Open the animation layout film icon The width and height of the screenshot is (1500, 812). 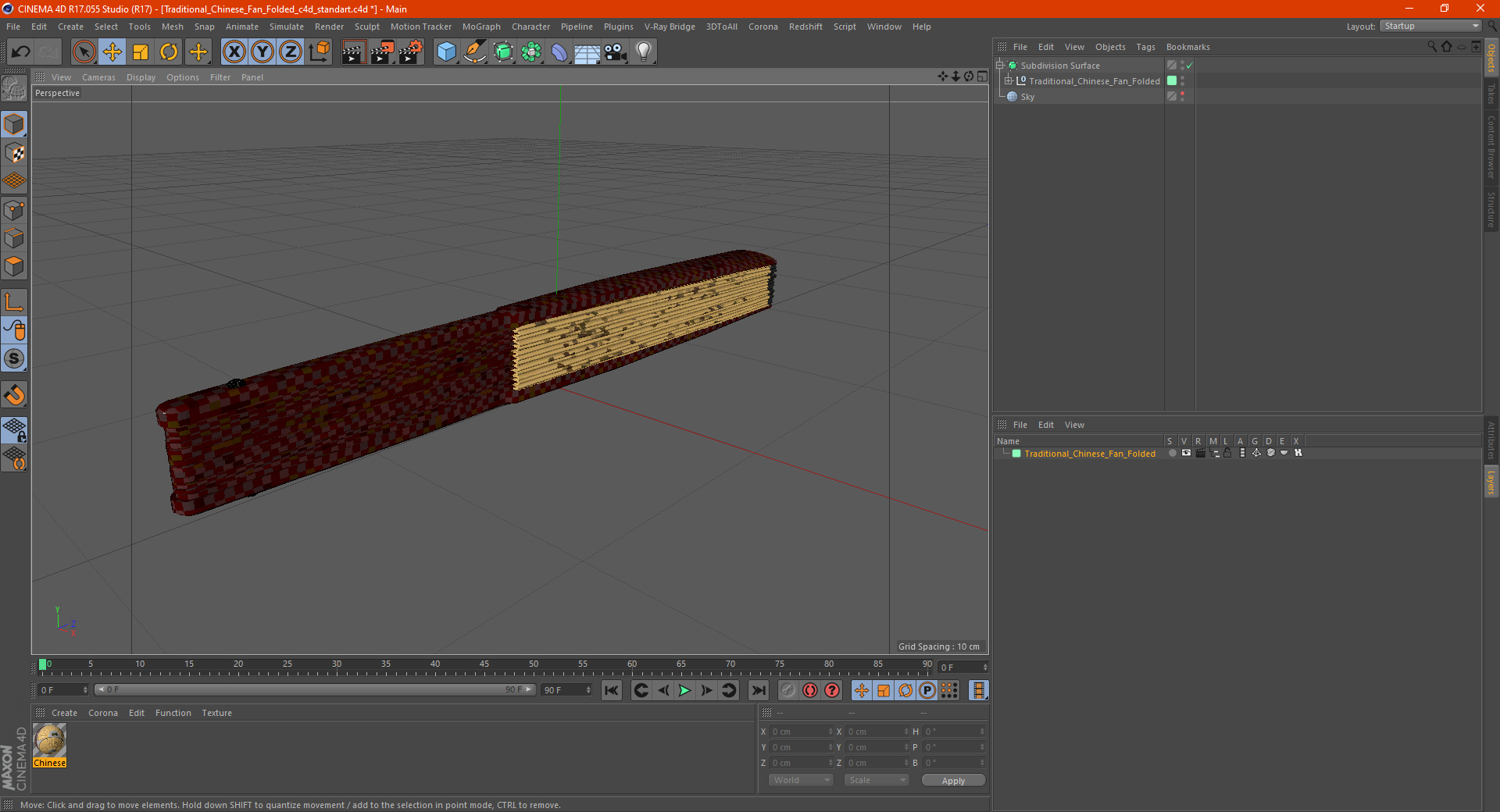tap(978, 690)
